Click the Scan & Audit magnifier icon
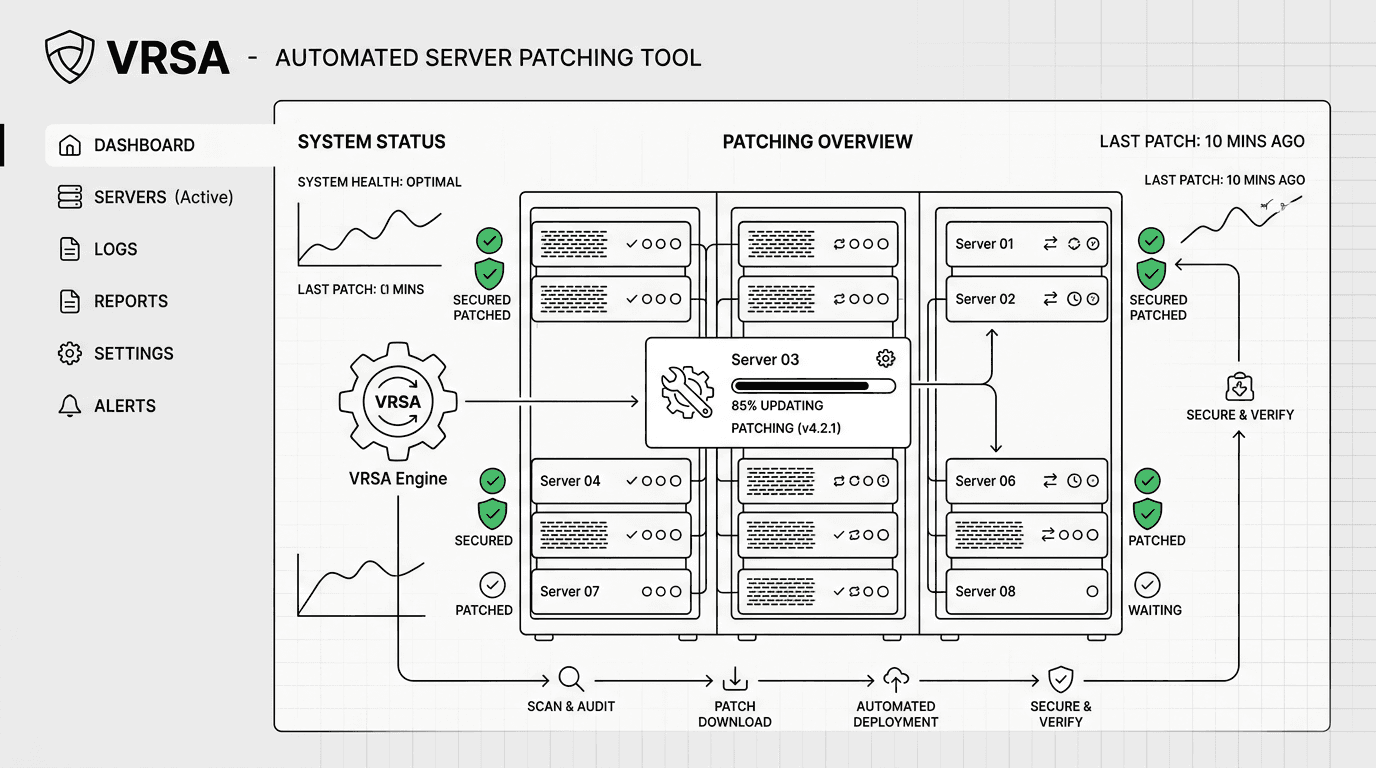Image resolution: width=1376 pixels, height=768 pixels. click(571, 680)
